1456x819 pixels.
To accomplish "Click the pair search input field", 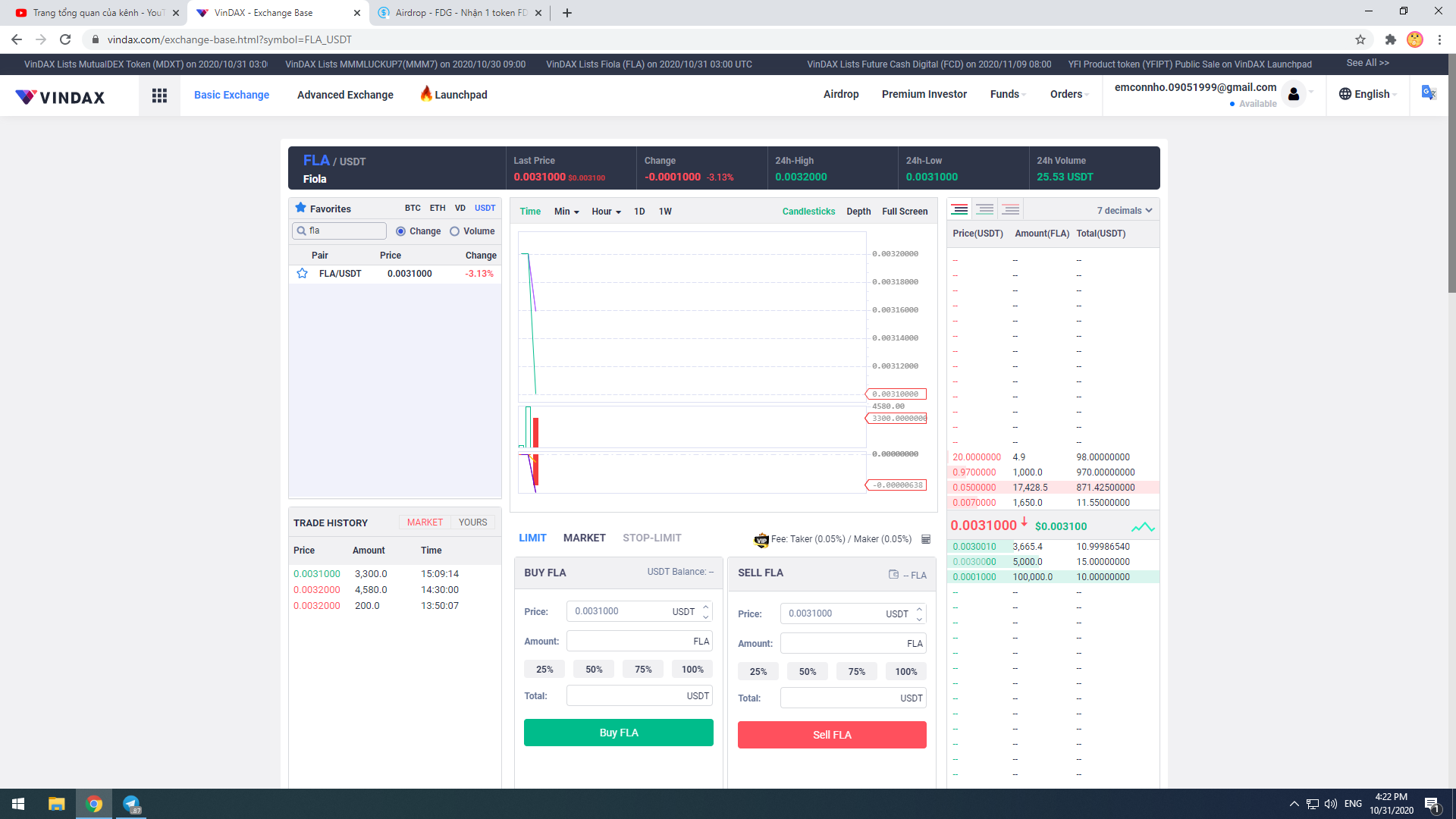I will coord(345,231).
